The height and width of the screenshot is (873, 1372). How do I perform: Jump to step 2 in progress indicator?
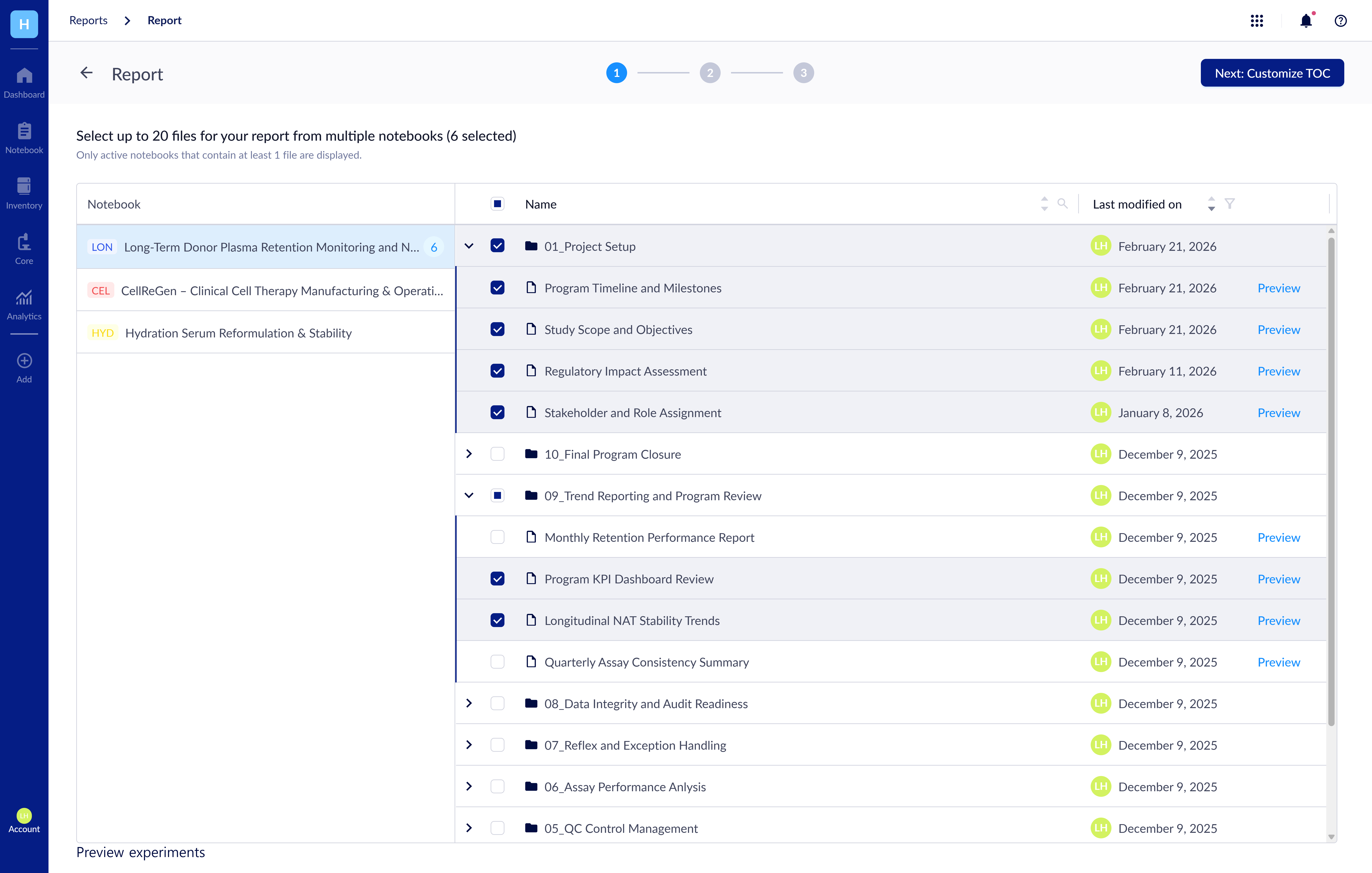pos(710,73)
